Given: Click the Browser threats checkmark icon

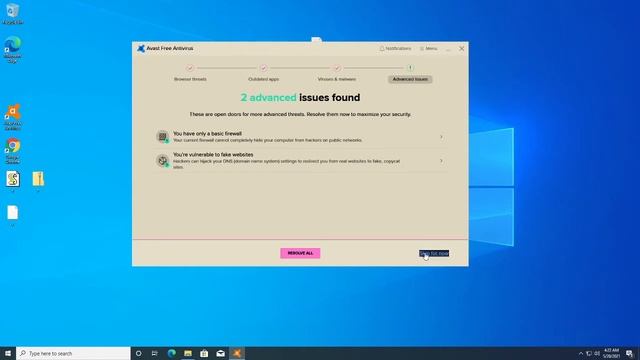Looking at the screenshot, I should tap(190, 68).
